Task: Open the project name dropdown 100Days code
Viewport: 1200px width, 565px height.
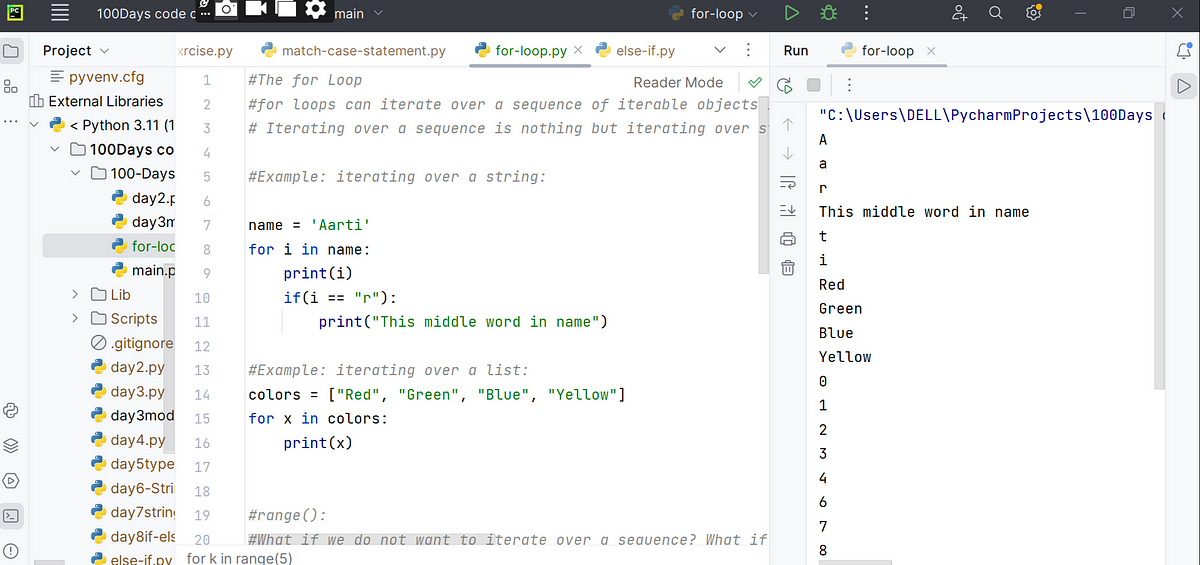Action: pyautogui.click(x=148, y=14)
